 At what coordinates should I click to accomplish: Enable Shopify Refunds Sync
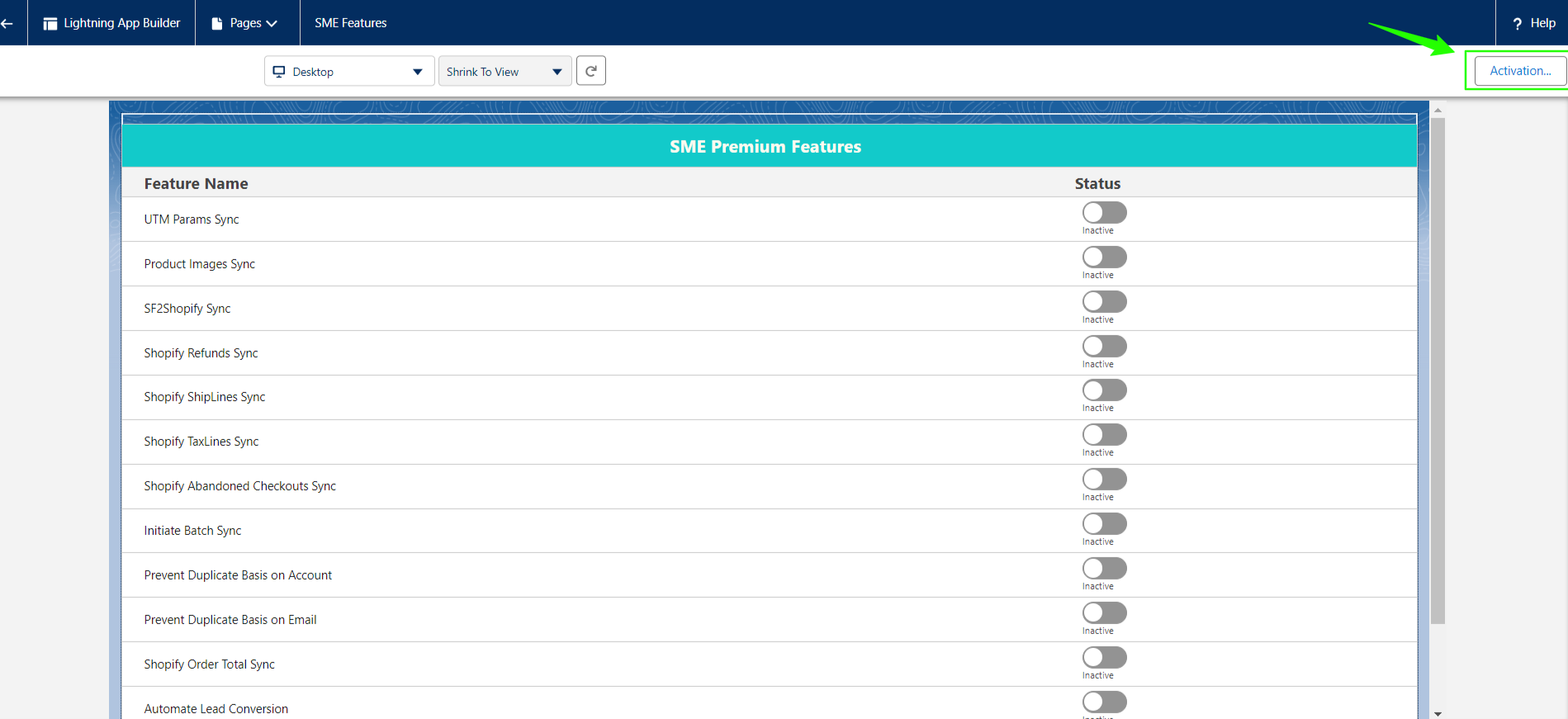click(1104, 347)
